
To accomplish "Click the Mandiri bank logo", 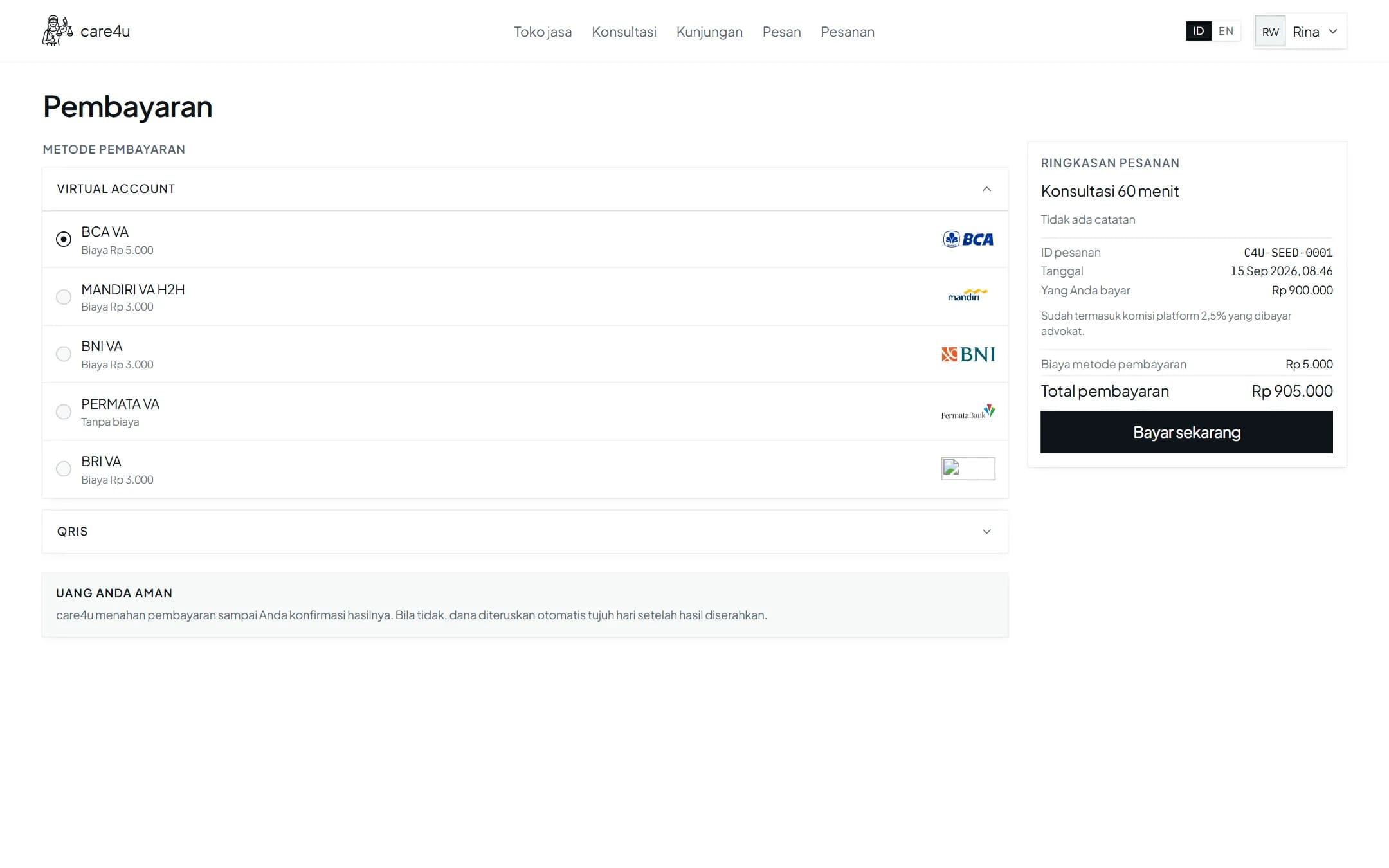I will tap(968, 295).
